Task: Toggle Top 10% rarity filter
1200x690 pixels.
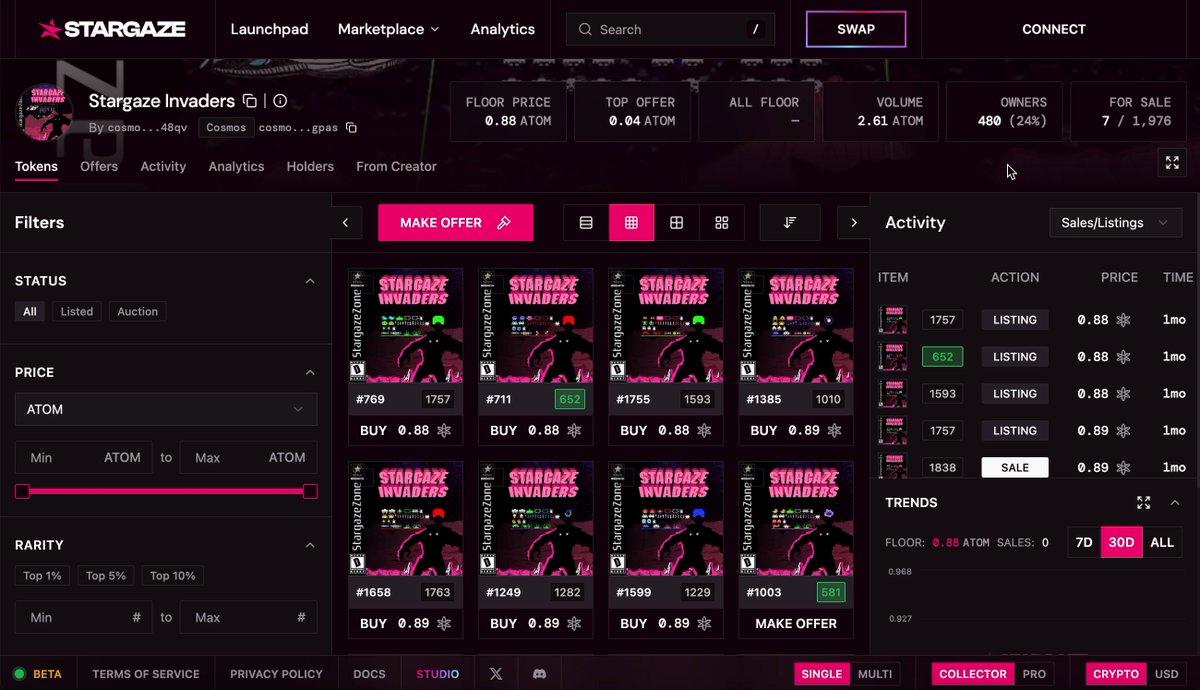Action: pos(173,576)
